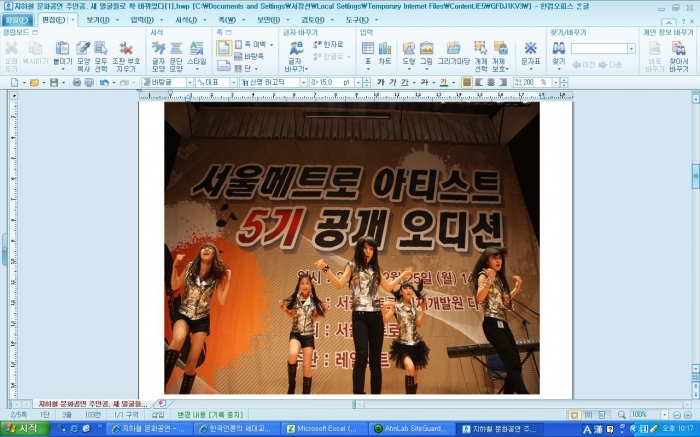This screenshot has width=700, height=437.
Task: Expand the Page Margins (쪽 여백) dropdown
Action: point(271,45)
